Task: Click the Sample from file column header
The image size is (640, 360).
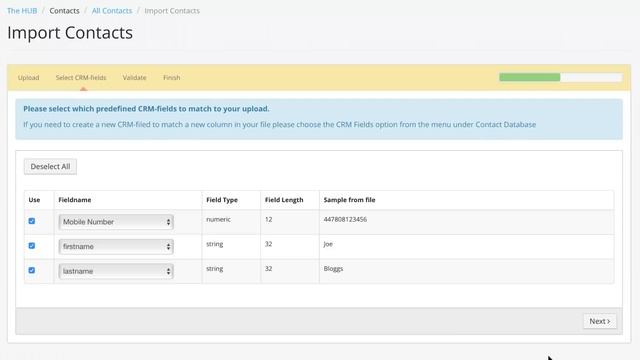Action: [349, 200]
